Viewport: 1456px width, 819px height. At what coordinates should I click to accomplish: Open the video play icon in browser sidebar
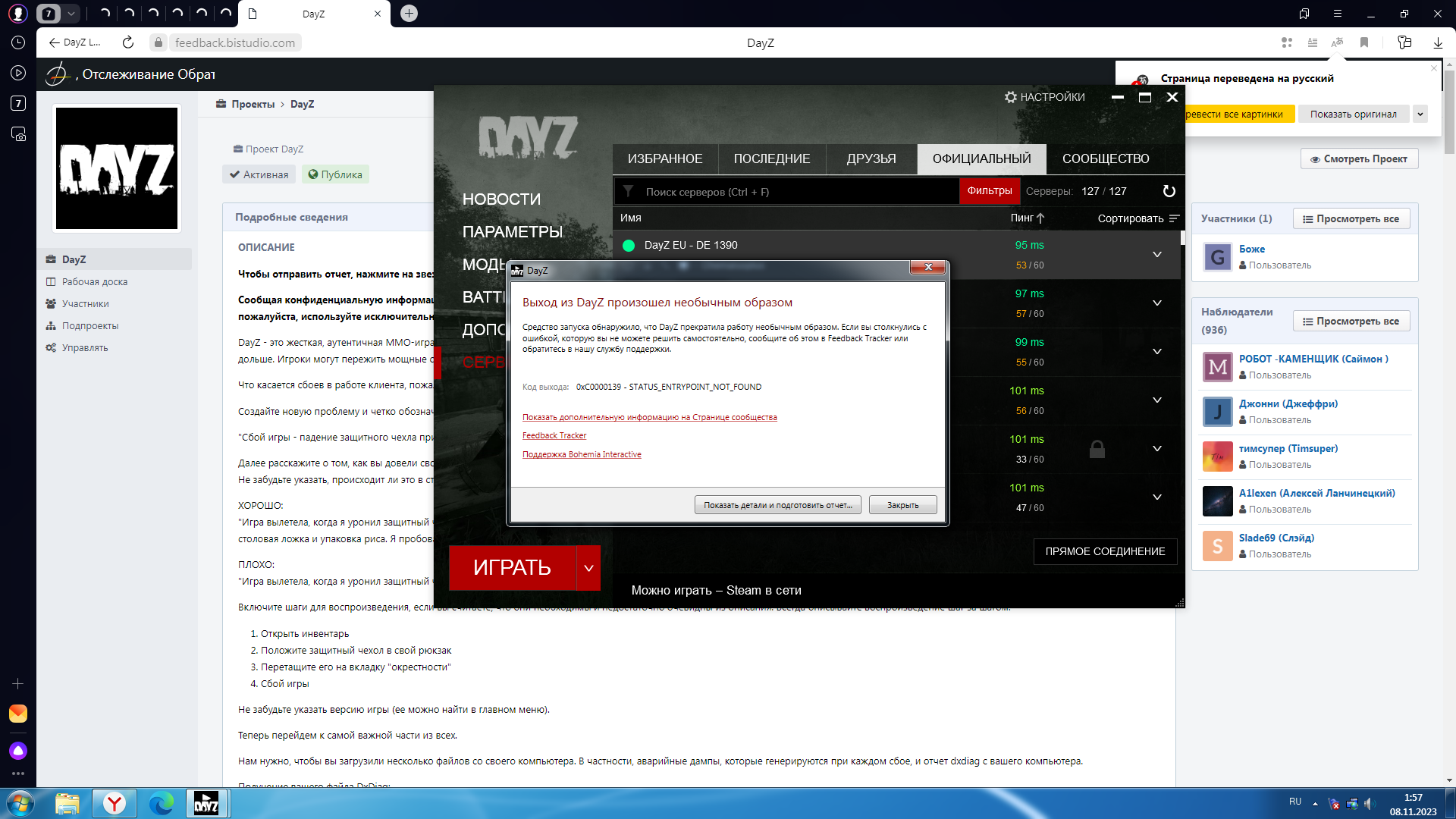click(x=18, y=74)
